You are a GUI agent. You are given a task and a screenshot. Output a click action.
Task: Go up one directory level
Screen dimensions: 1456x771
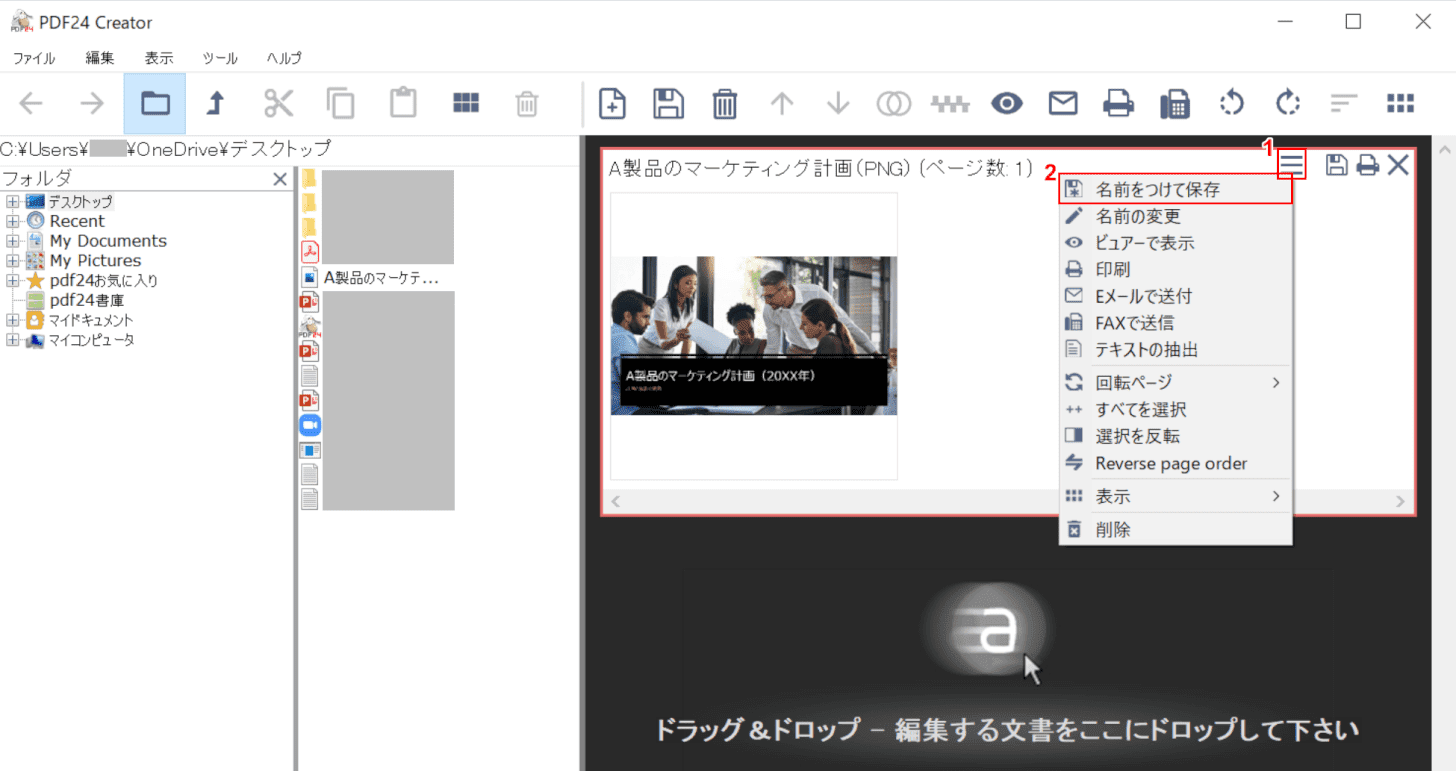tap(216, 103)
